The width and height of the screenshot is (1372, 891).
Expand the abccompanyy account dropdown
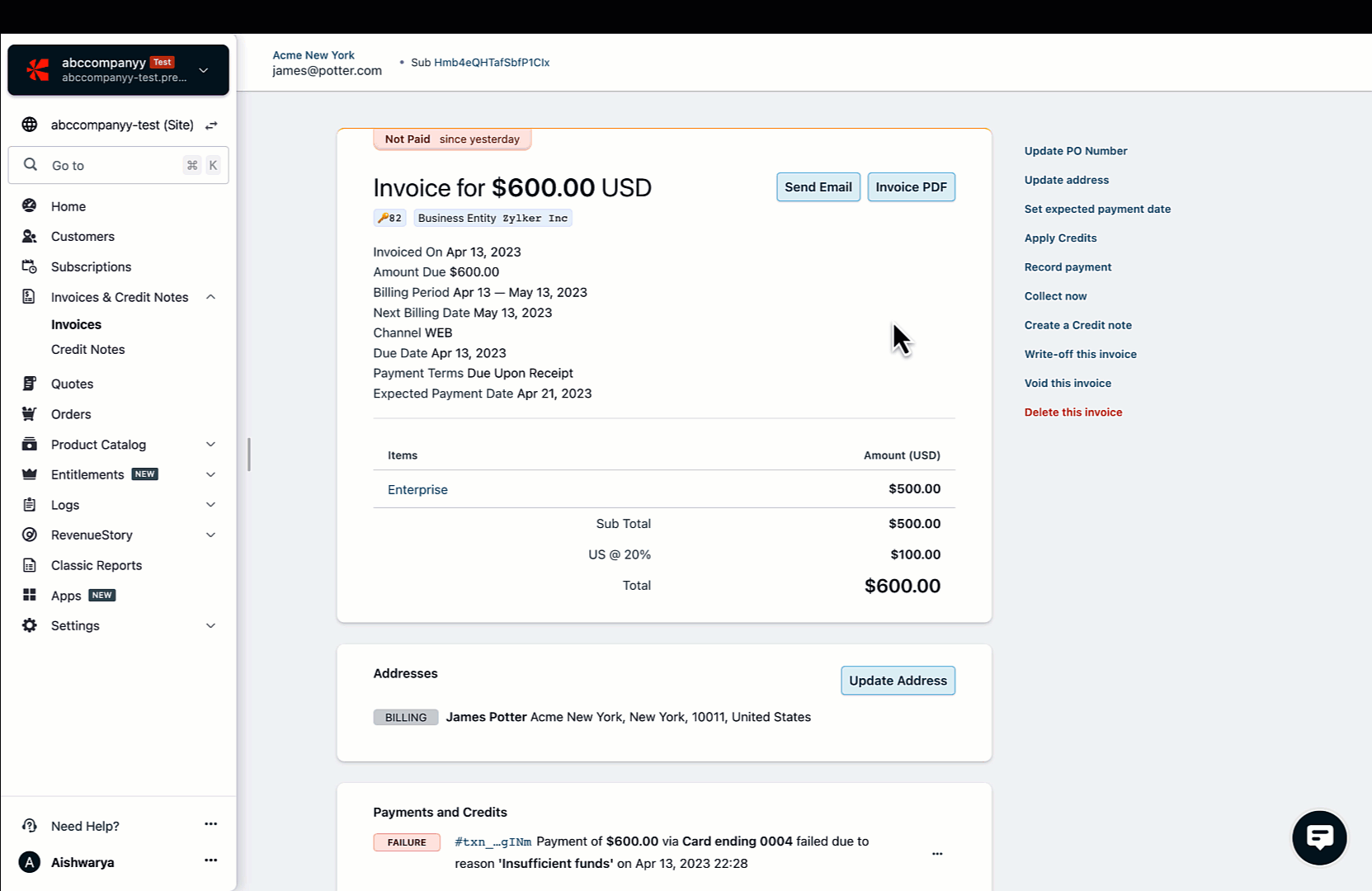[x=204, y=70]
